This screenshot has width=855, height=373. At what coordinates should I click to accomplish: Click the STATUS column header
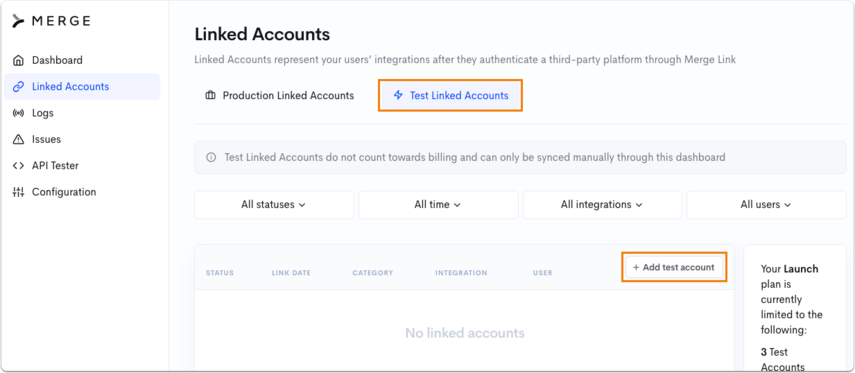220,273
